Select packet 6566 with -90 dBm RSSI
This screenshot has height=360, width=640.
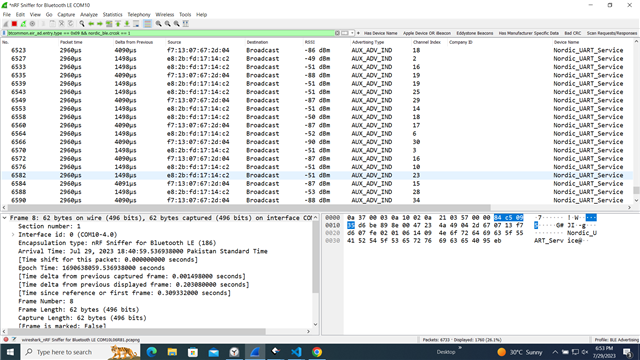click(x=317, y=142)
